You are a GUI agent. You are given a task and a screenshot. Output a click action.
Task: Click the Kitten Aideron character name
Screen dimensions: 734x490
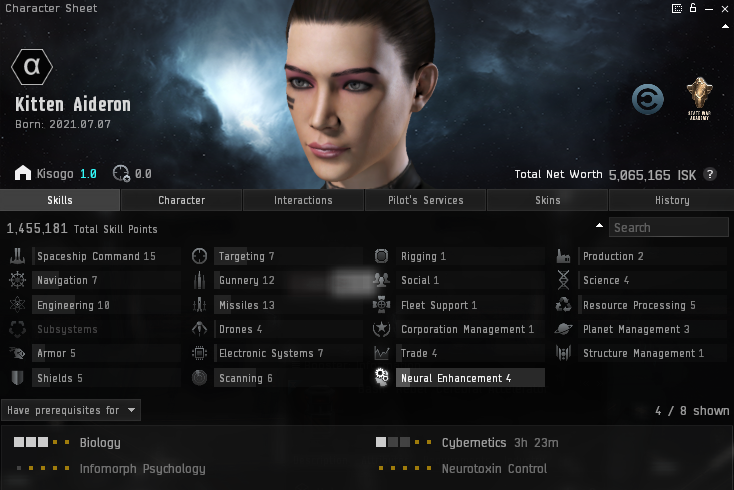[x=73, y=104]
